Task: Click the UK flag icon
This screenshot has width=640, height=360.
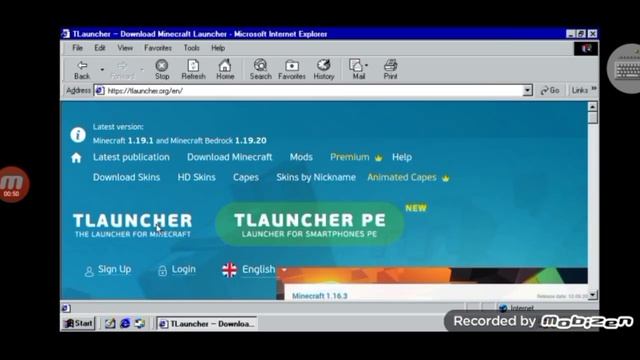Action: (x=229, y=270)
